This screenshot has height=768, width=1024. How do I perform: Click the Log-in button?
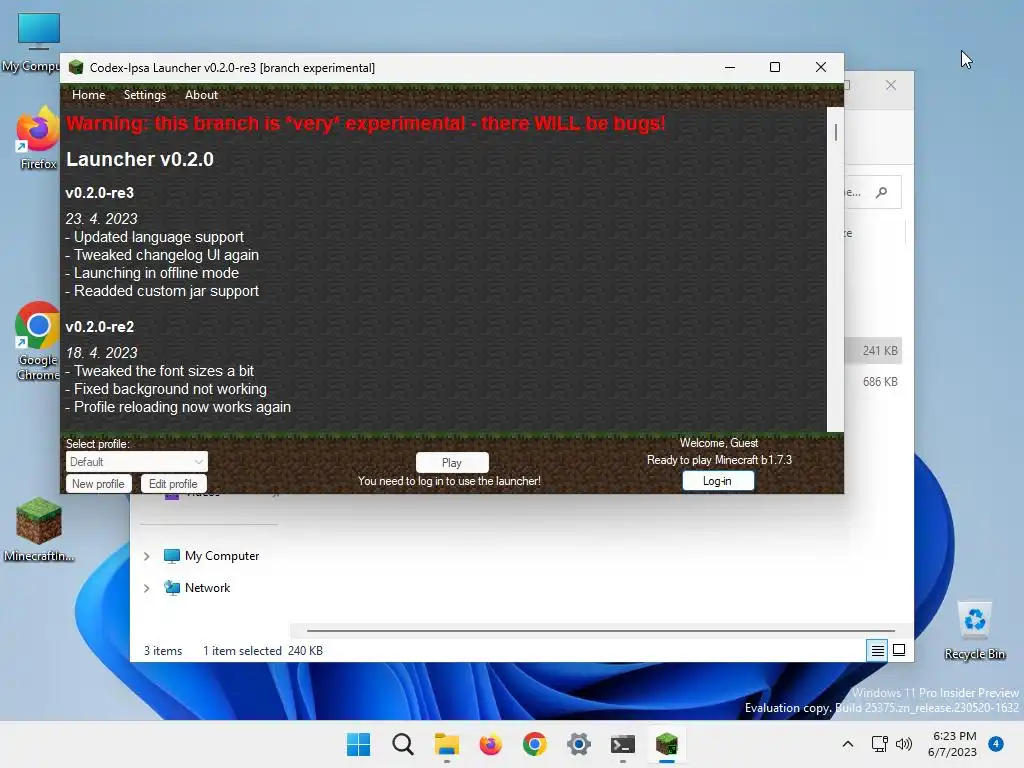click(718, 481)
